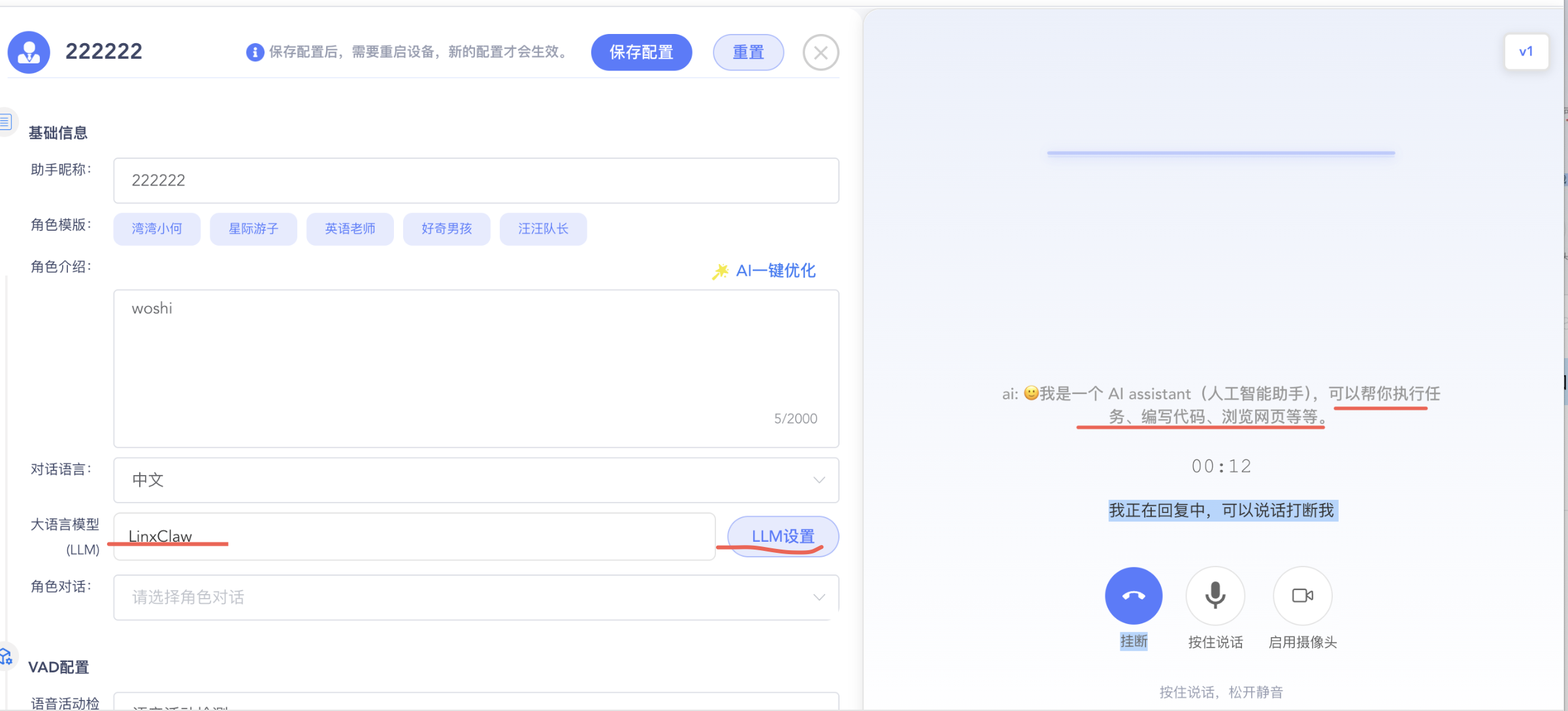Image resolution: width=1568 pixels, height=711 pixels.
Task: Click the blue info icon before the restart notice
Action: click(254, 52)
